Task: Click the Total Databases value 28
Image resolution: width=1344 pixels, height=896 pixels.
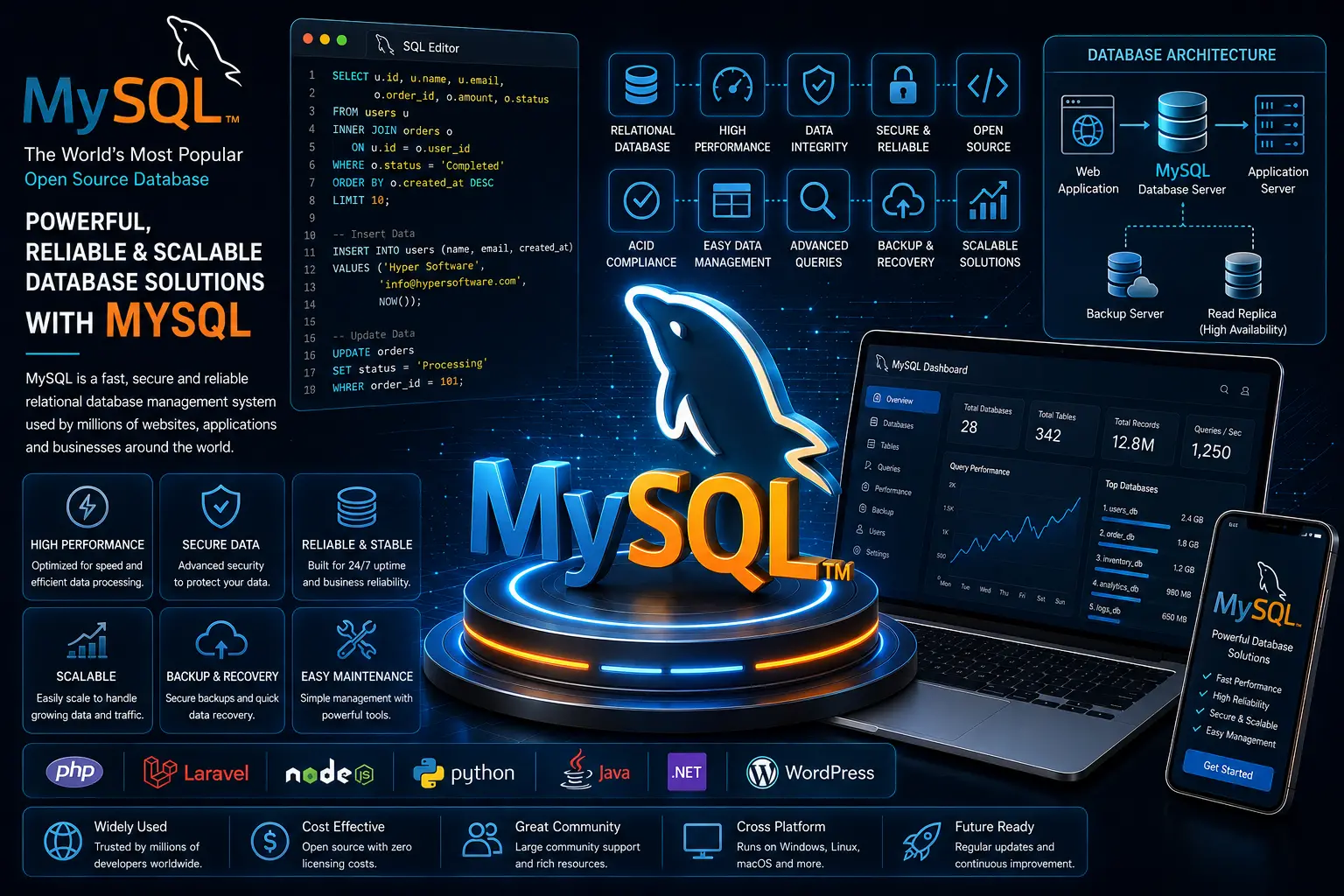Action: click(969, 427)
